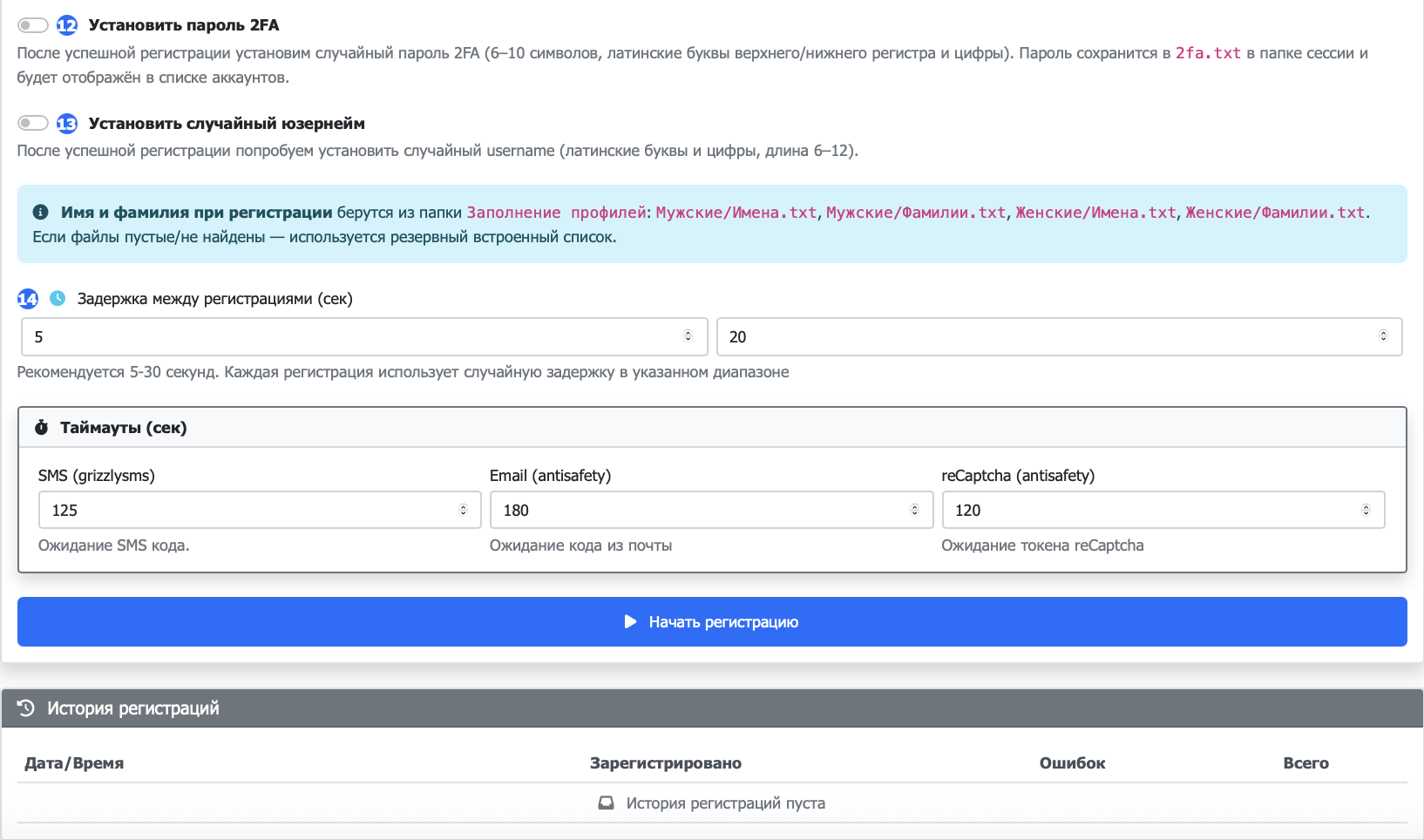The height and width of the screenshot is (840, 1424).
Task: Click the info icon in blue notice
Action: (x=40, y=212)
